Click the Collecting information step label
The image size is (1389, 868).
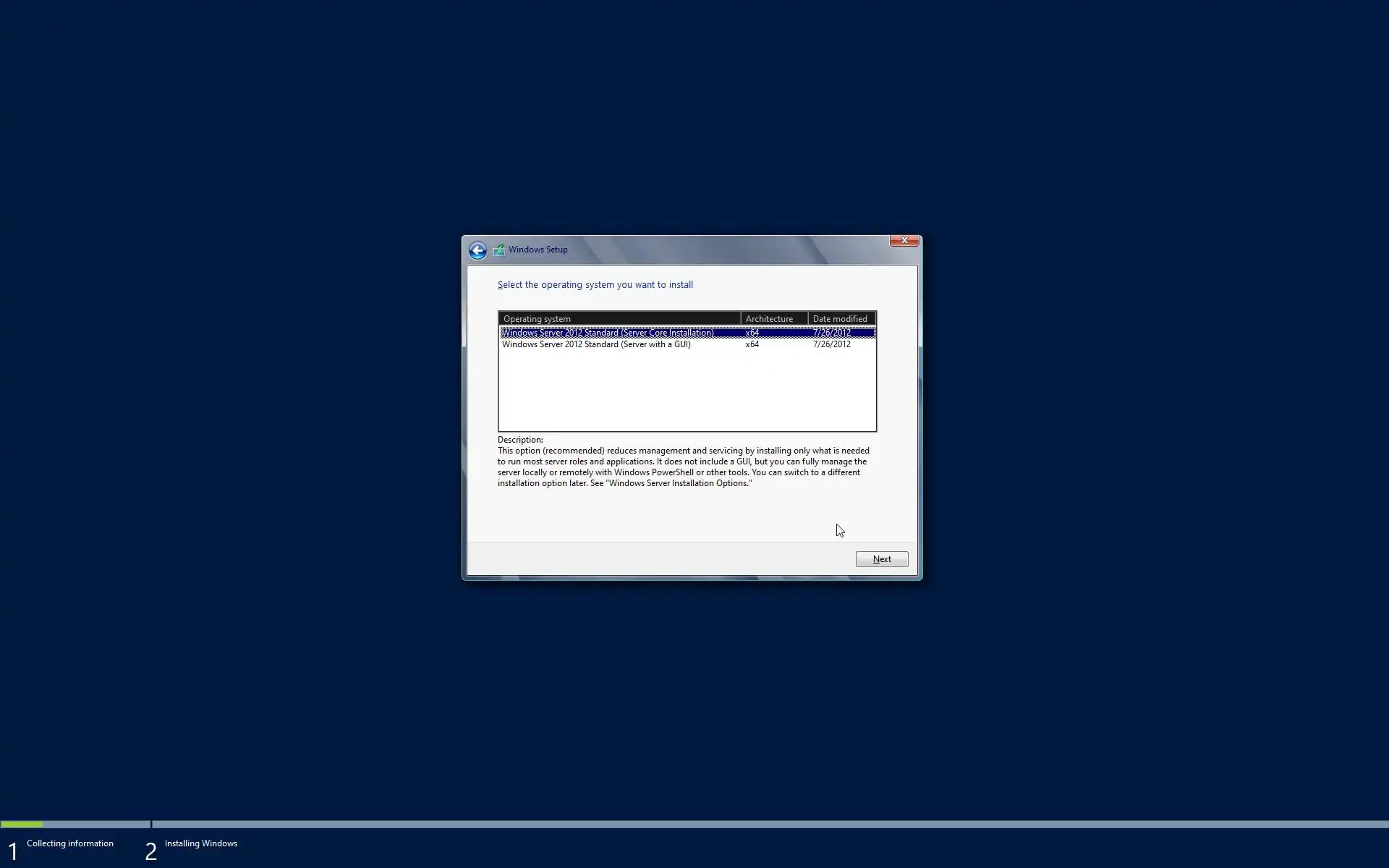tap(69, 843)
